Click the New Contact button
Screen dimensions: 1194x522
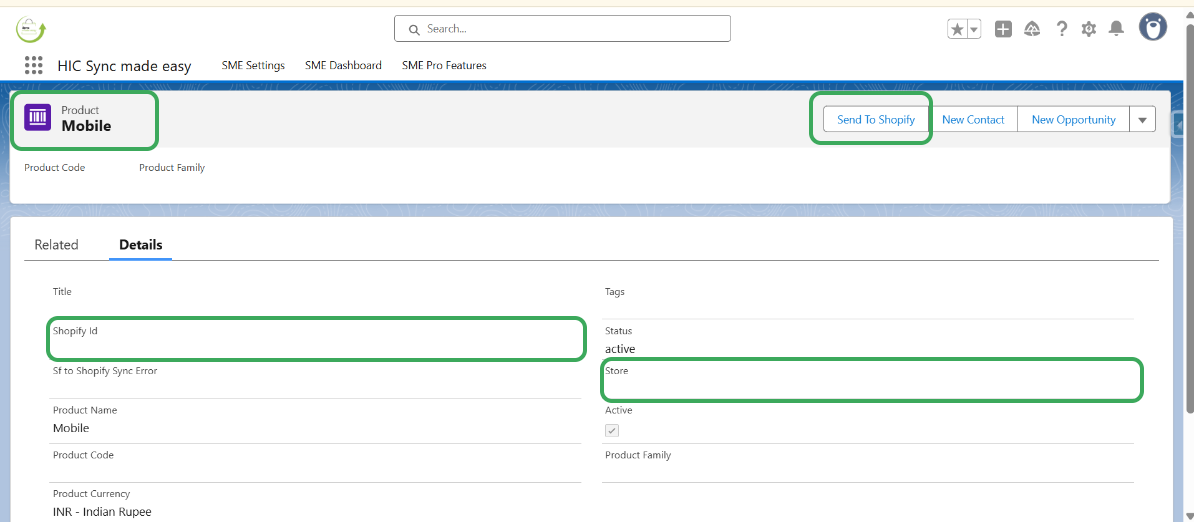pos(972,119)
